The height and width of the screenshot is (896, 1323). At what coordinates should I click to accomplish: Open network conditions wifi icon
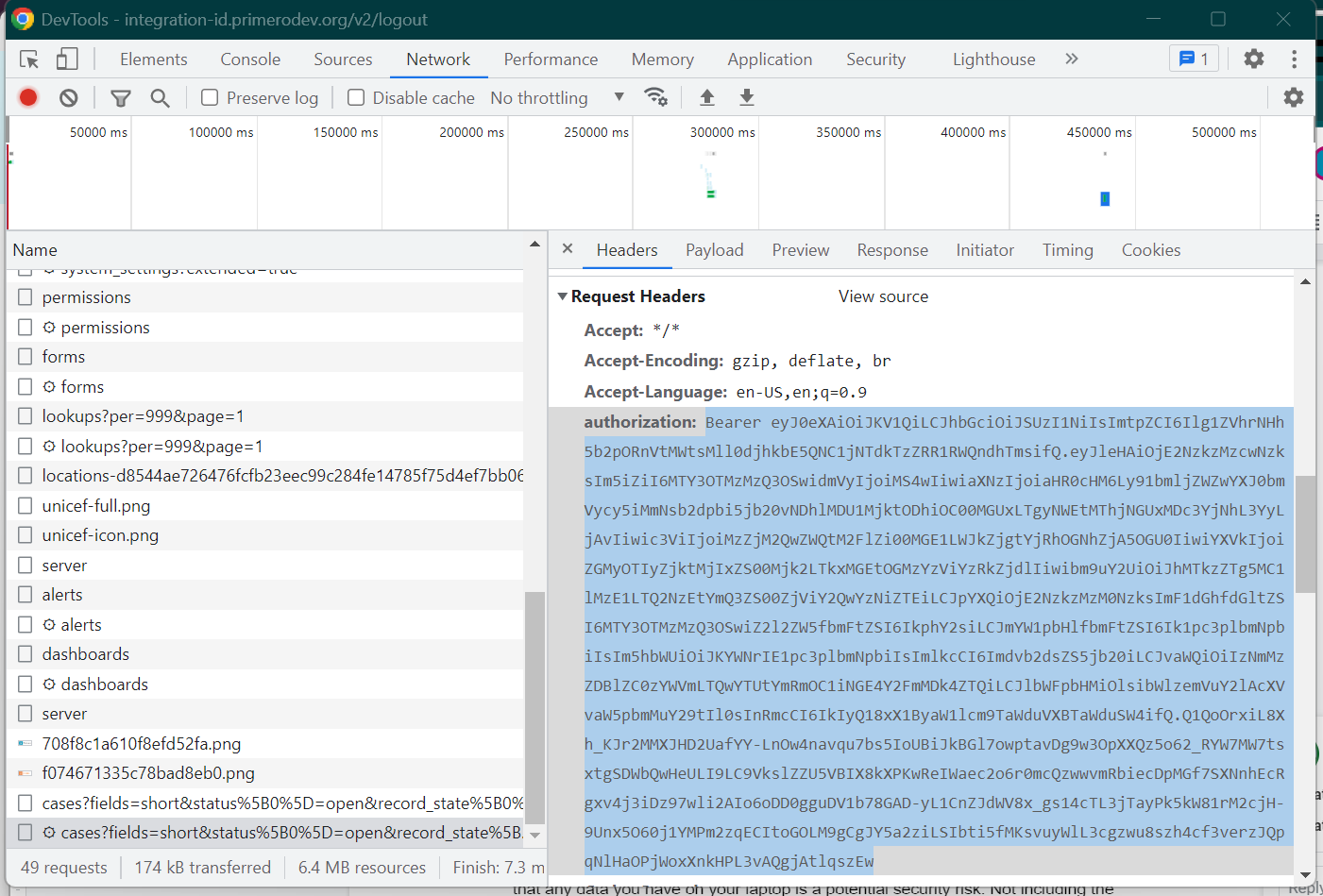[655, 97]
